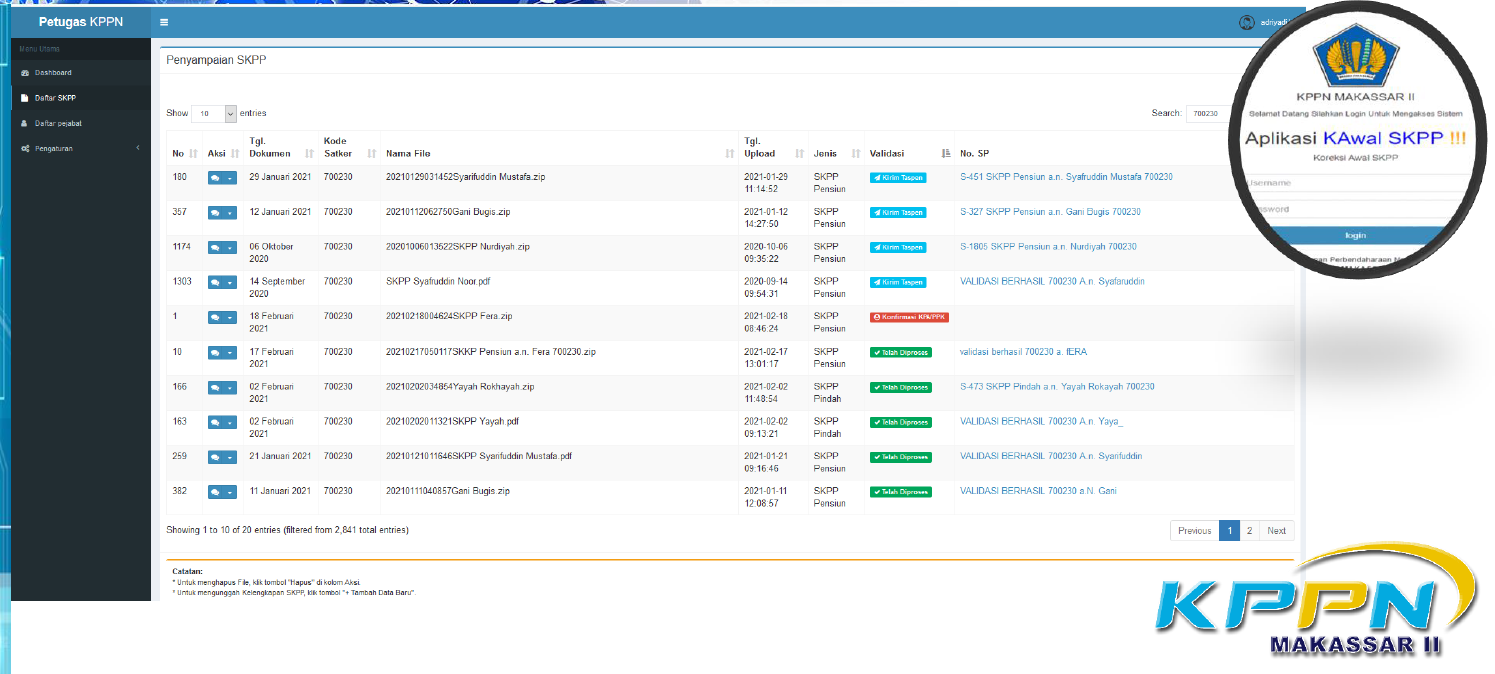Click the Search input field with 700230
Screen dimensions: 1495x674
click(x=1211, y=114)
